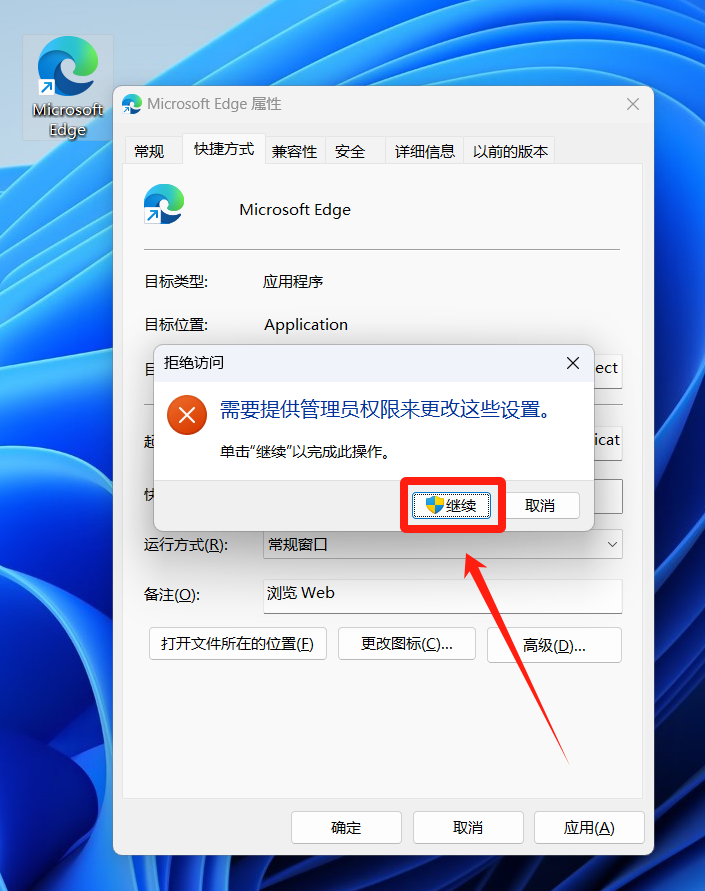Image resolution: width=705 pixels, height=891 pixels.
Task: Go to the 安全 tab
Action: click(x=350, y=151)
